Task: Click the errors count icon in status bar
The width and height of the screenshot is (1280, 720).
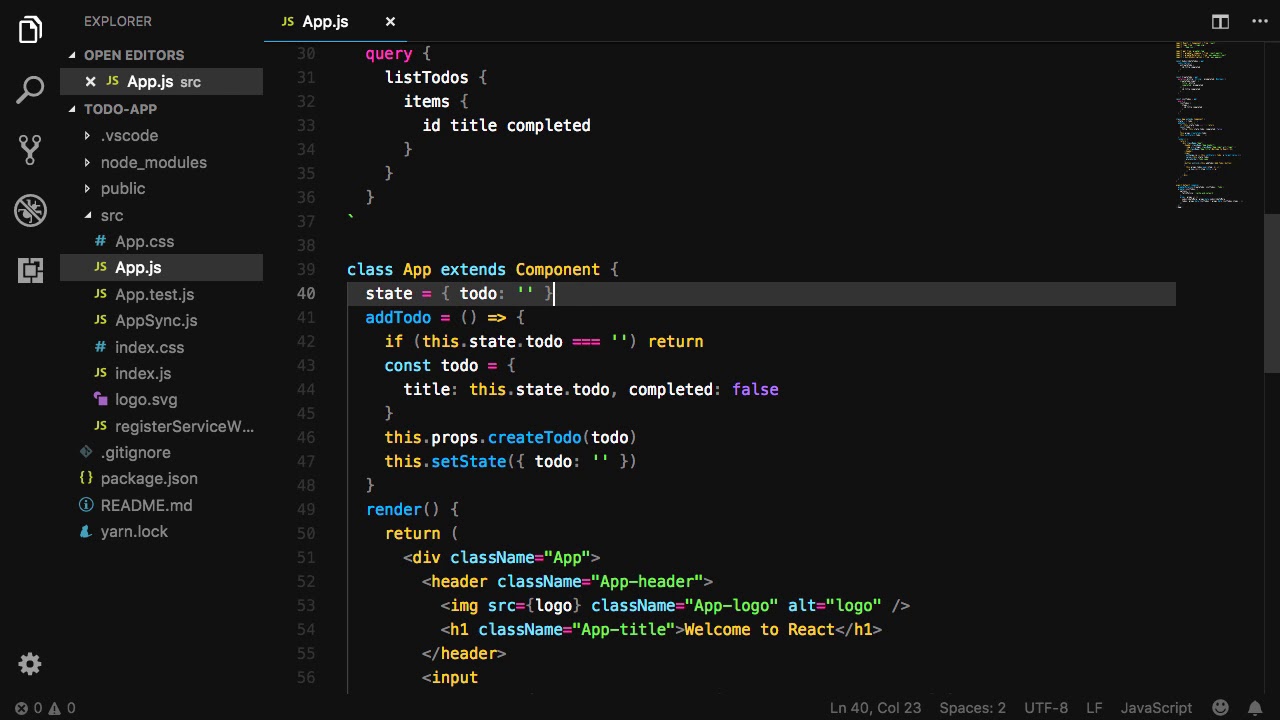Action: click(22, 708)
